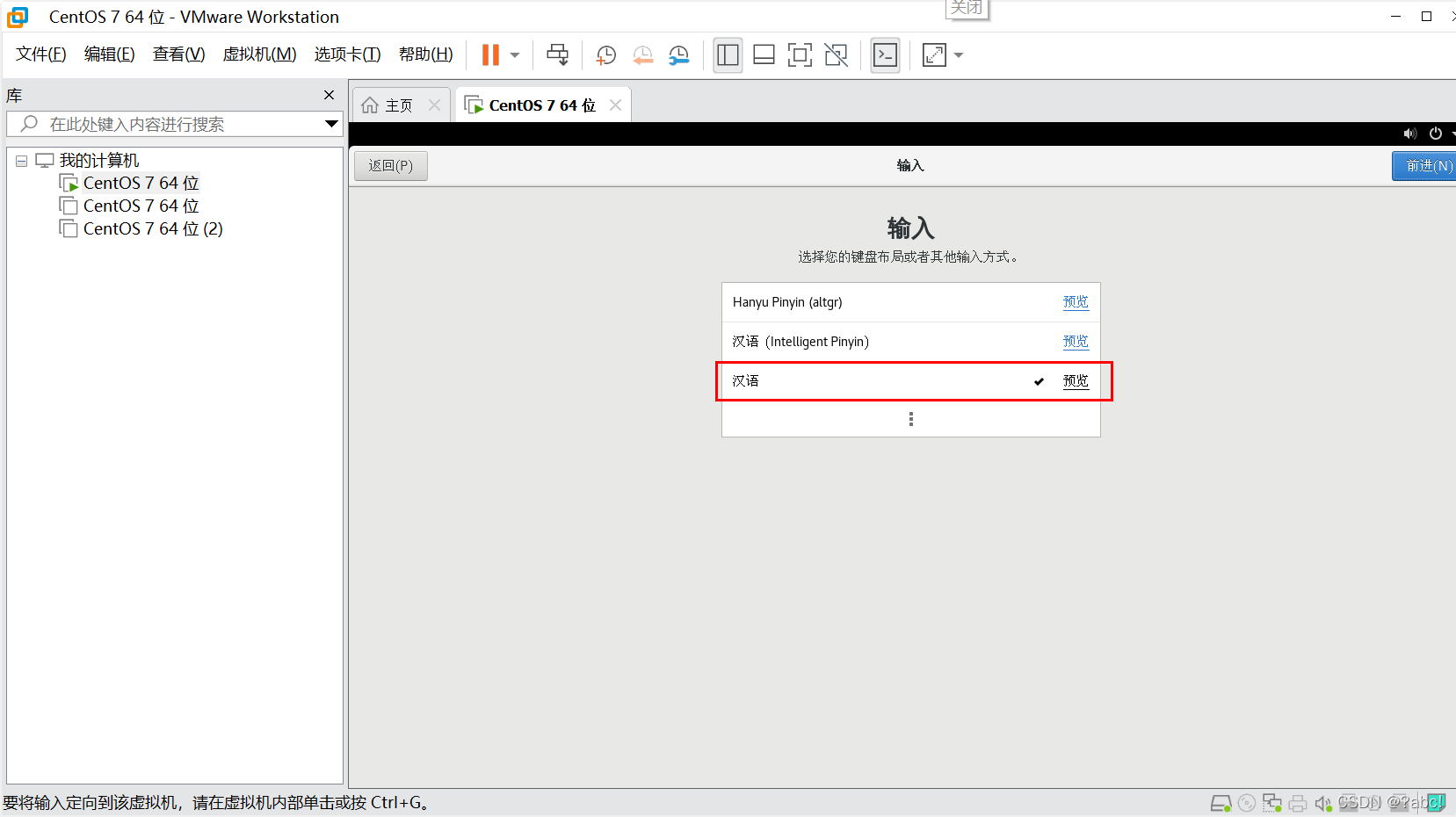Click the 返回(P) back button

click(x=391, y=165)
